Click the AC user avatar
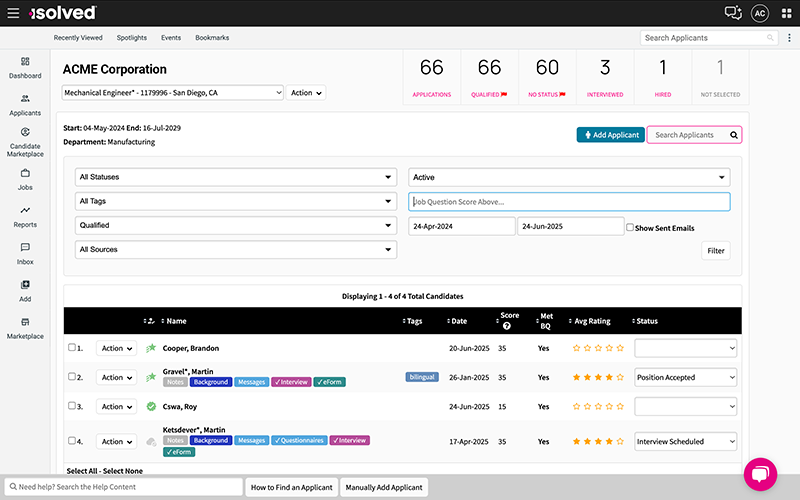Image resolution: width=800 pixels, height=500 pixels. 760,13
